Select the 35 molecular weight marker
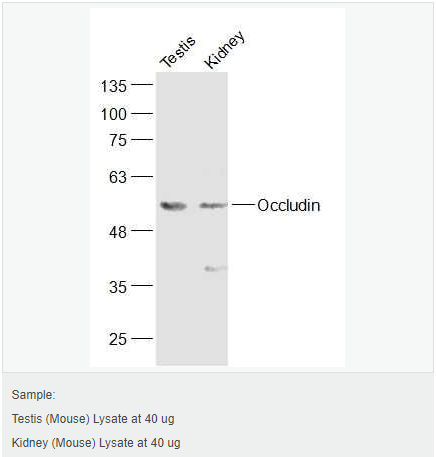Screen dimensions: 436x457 118,287
